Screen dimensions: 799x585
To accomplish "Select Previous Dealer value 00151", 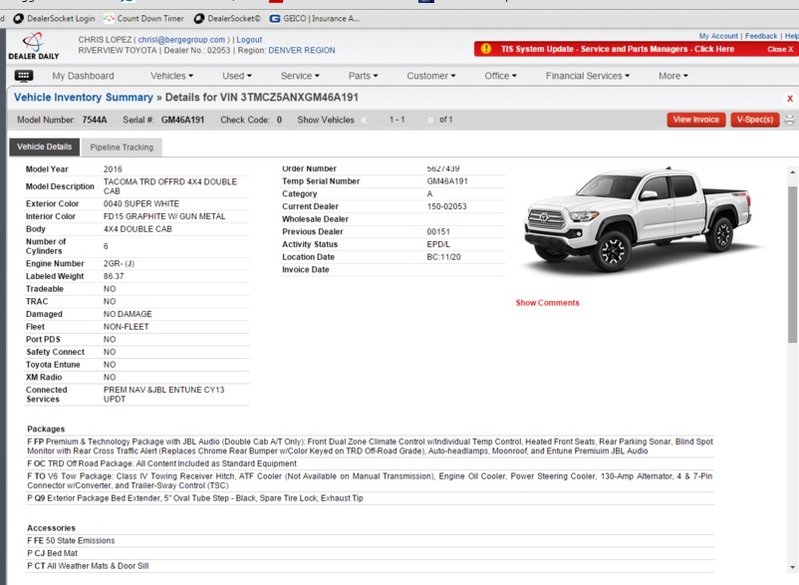I will click(438, 232).
